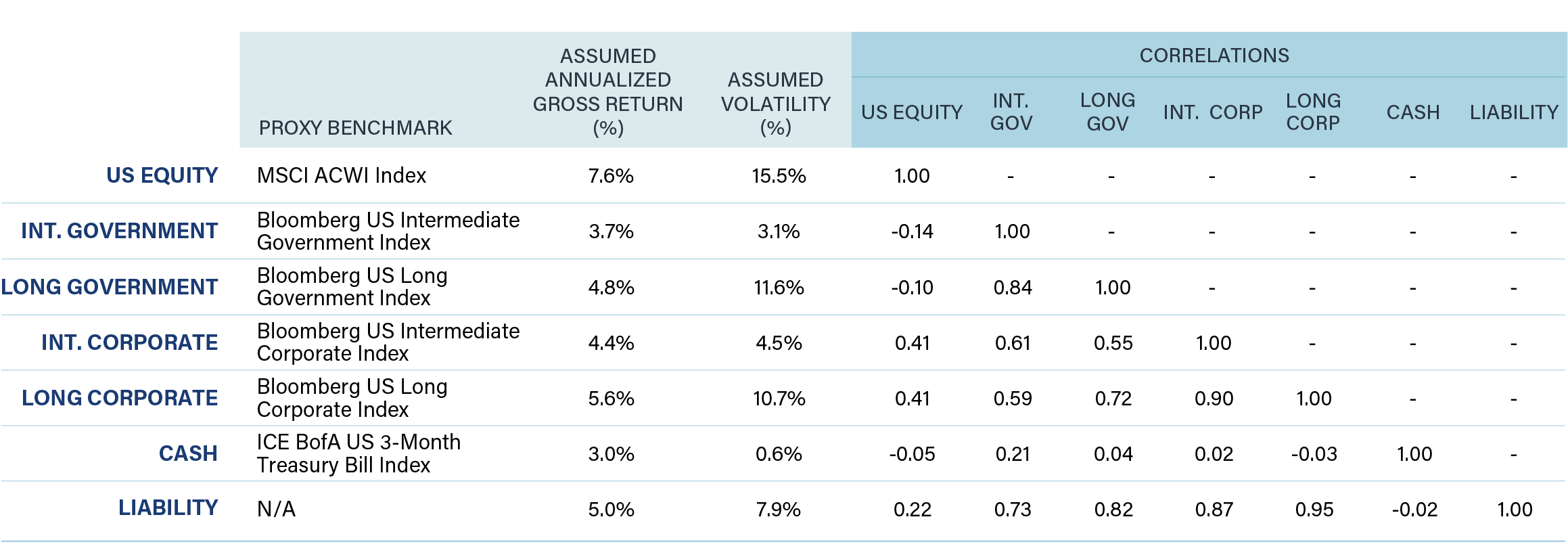The width and height of the screenshot is (1568, 559).
Task: Click the INT. GOVERNMENT row label
Action: click(119, 231)
